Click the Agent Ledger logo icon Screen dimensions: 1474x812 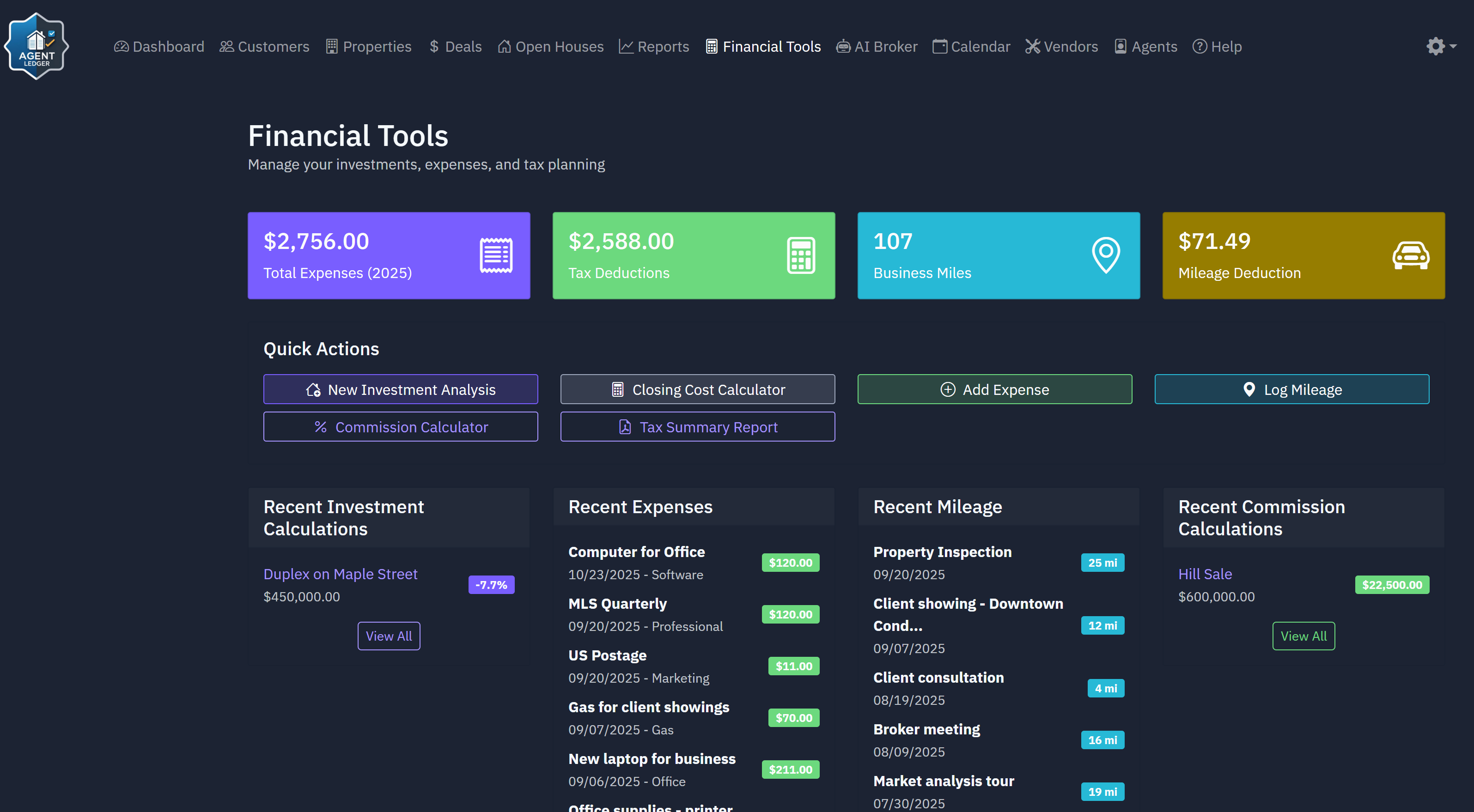tap(36, 45)
